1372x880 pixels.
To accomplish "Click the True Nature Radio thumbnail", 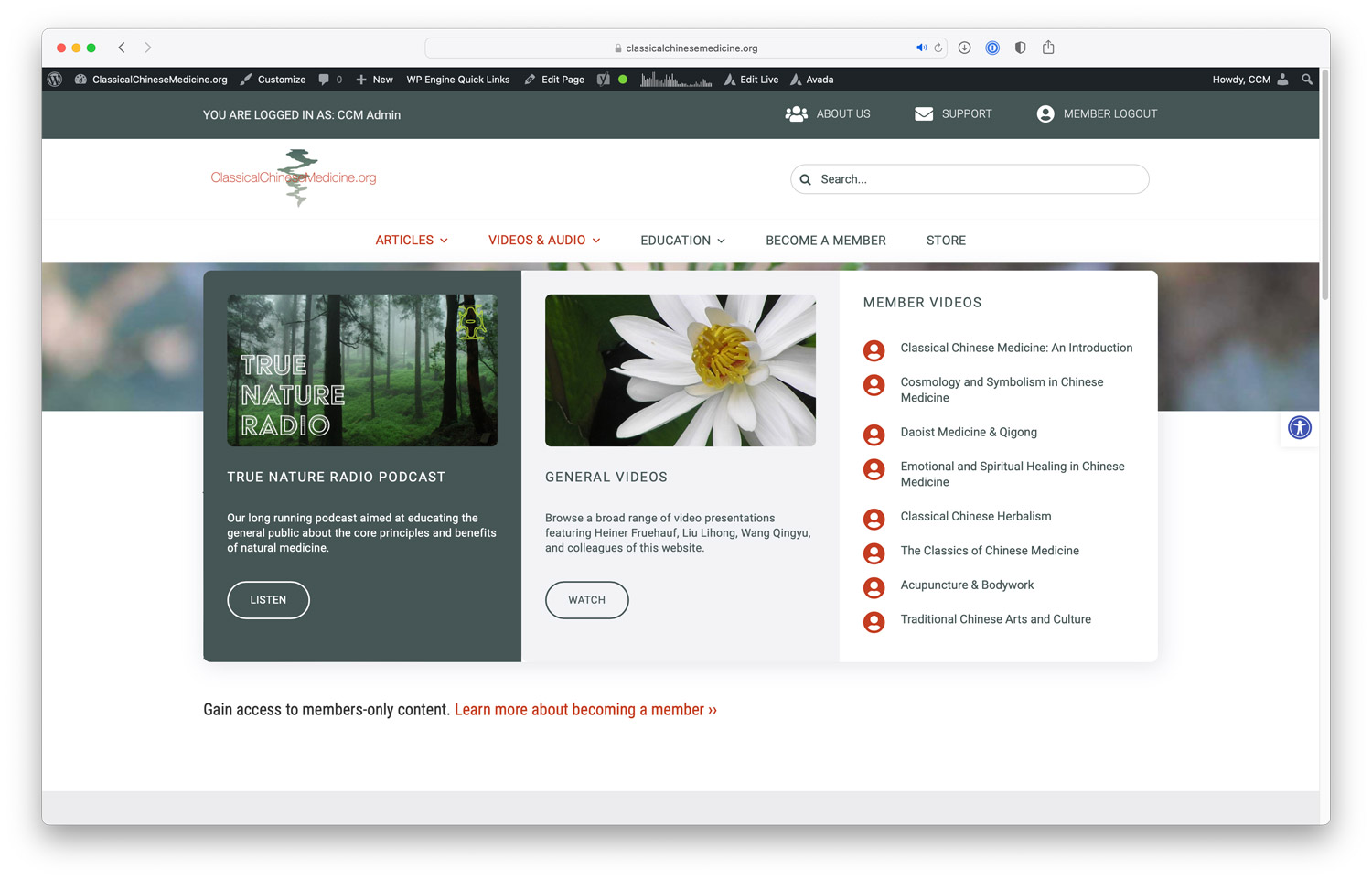I will pyautogui.click(x=362, y=370).
